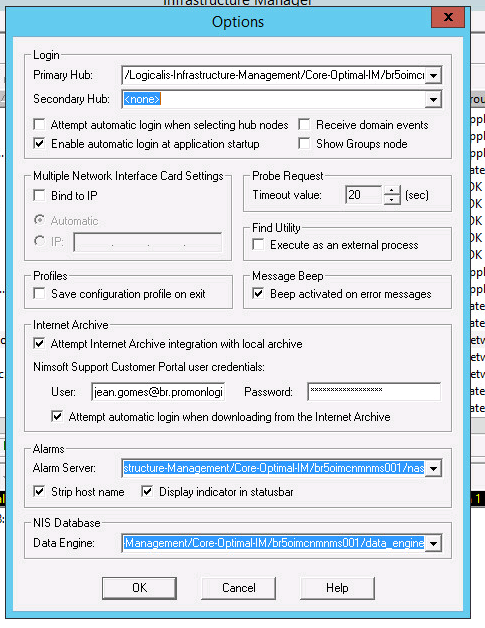Enable Save configuration profile on exit
Viewport: 485px width, 628px height.
point(39,294)
